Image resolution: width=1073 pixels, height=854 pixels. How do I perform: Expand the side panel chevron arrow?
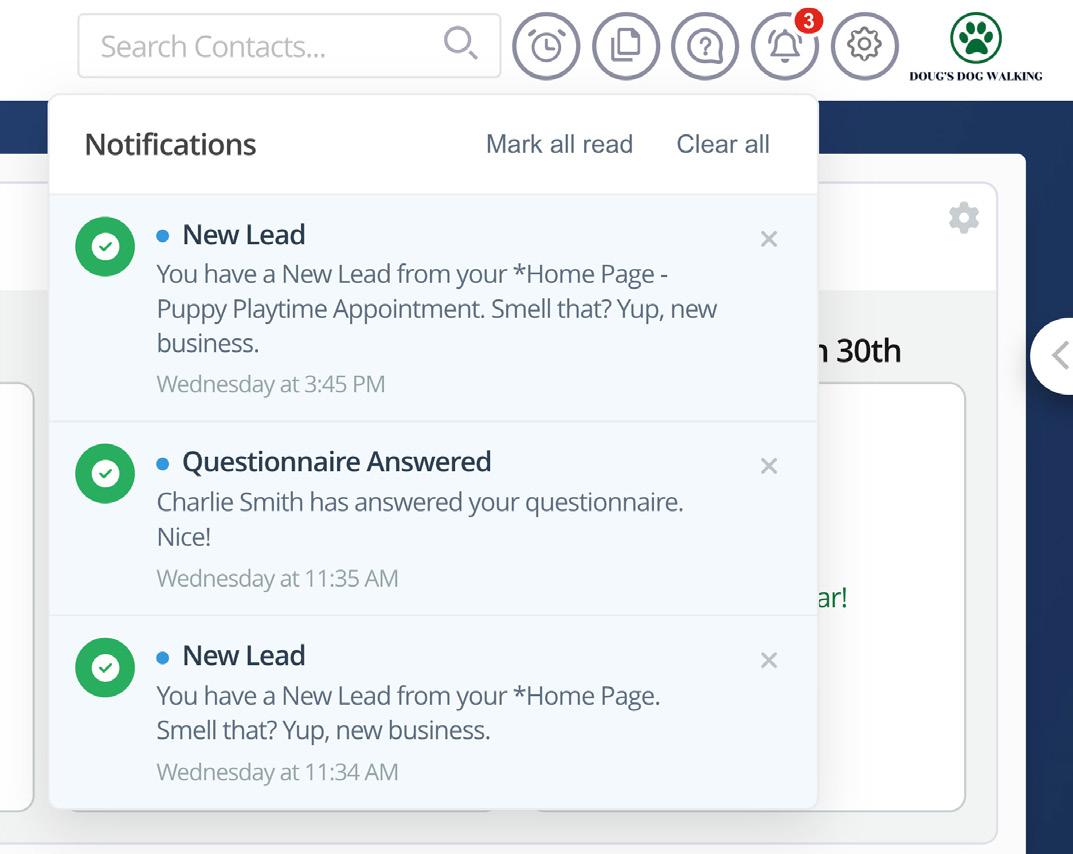coord(1059,356)
